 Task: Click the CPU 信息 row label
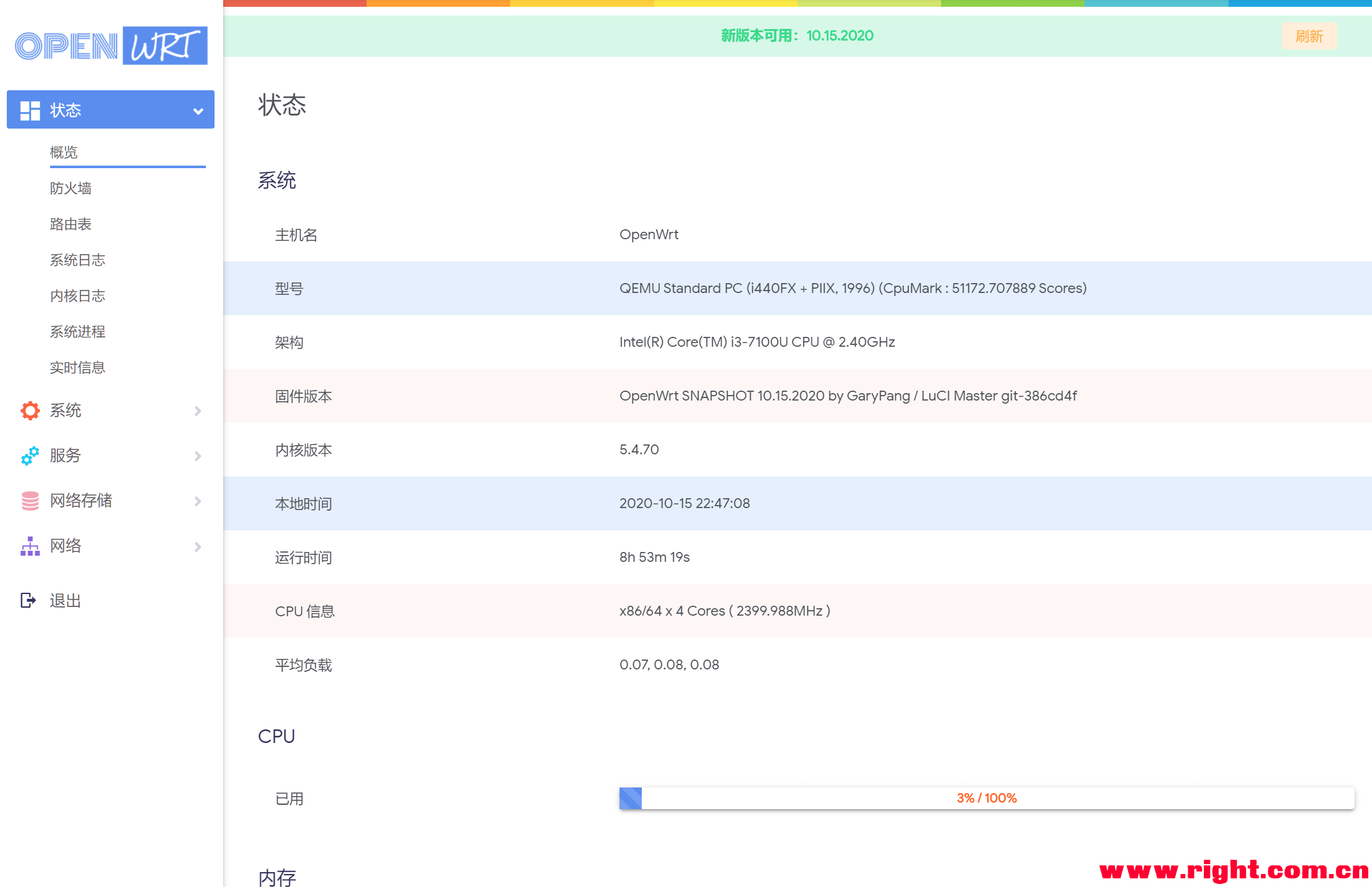coord(305,611)
